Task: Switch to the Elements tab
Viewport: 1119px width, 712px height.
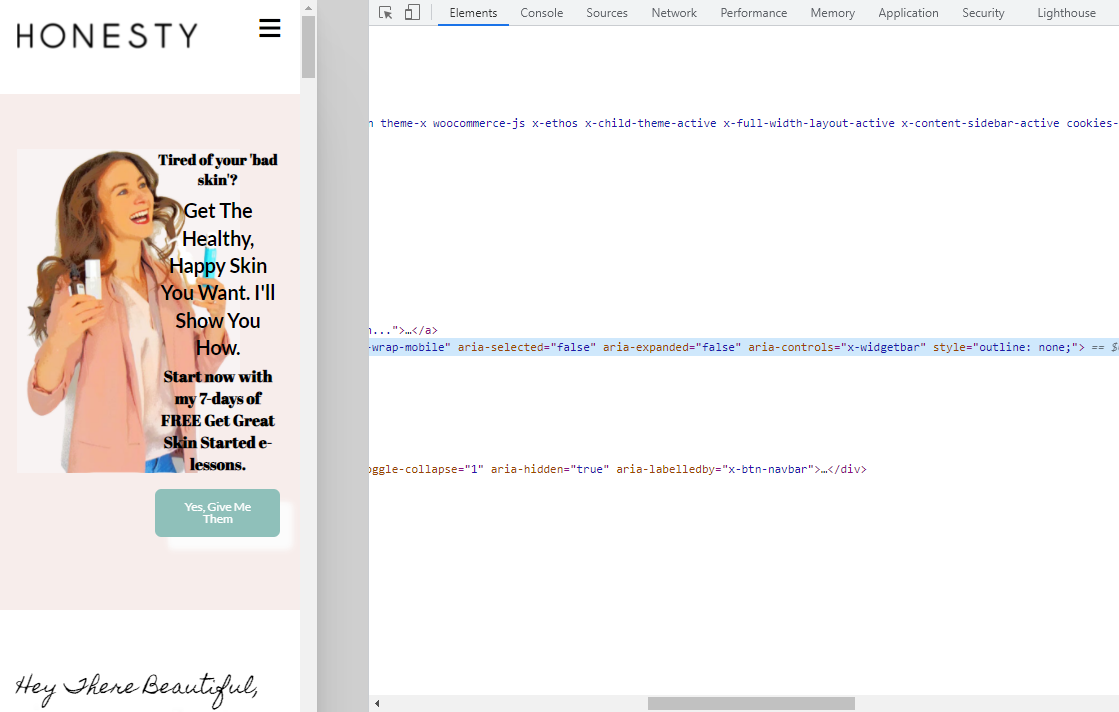Action: click(x=473, y=13)
